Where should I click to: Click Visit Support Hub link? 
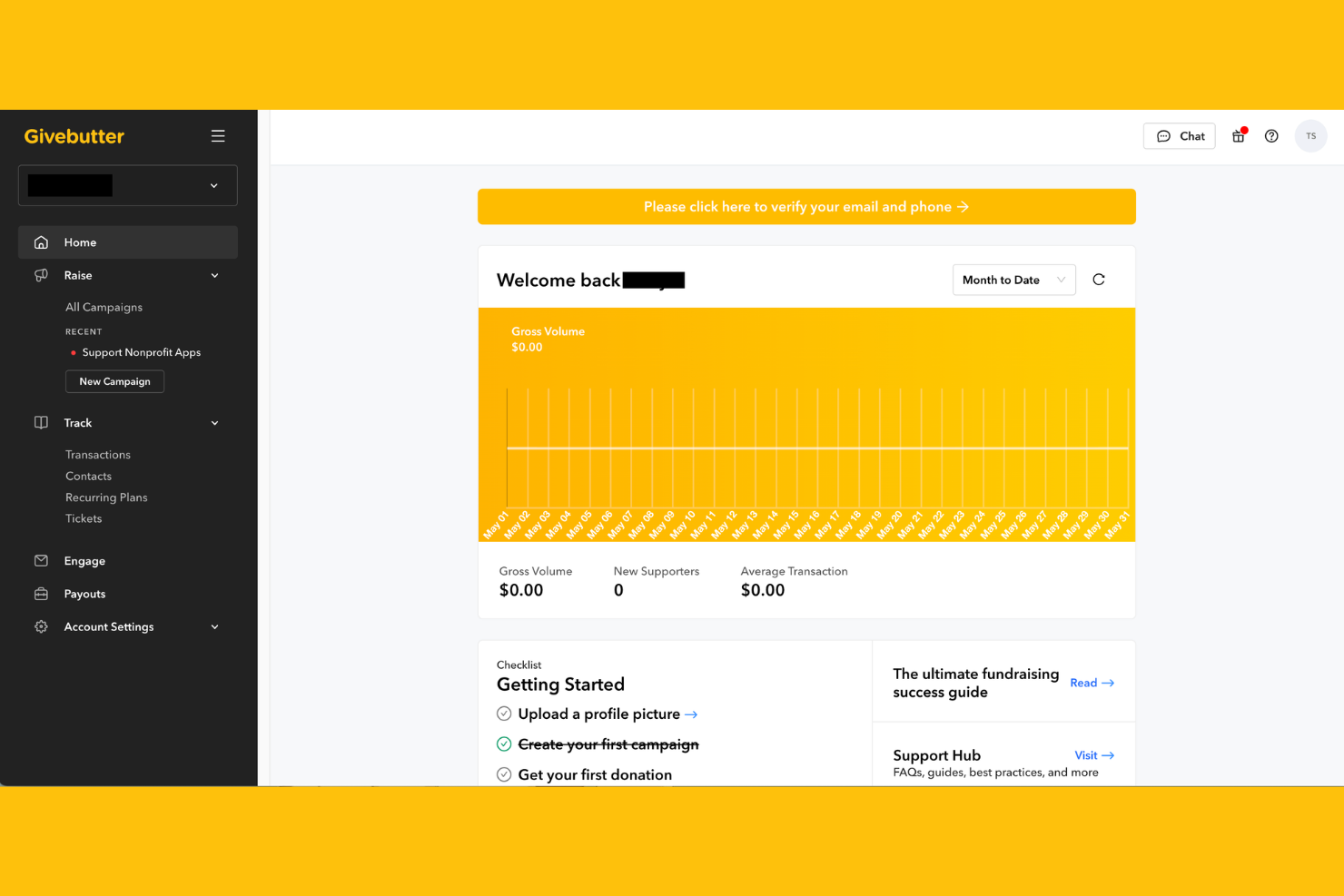[x=1094, y=755]
